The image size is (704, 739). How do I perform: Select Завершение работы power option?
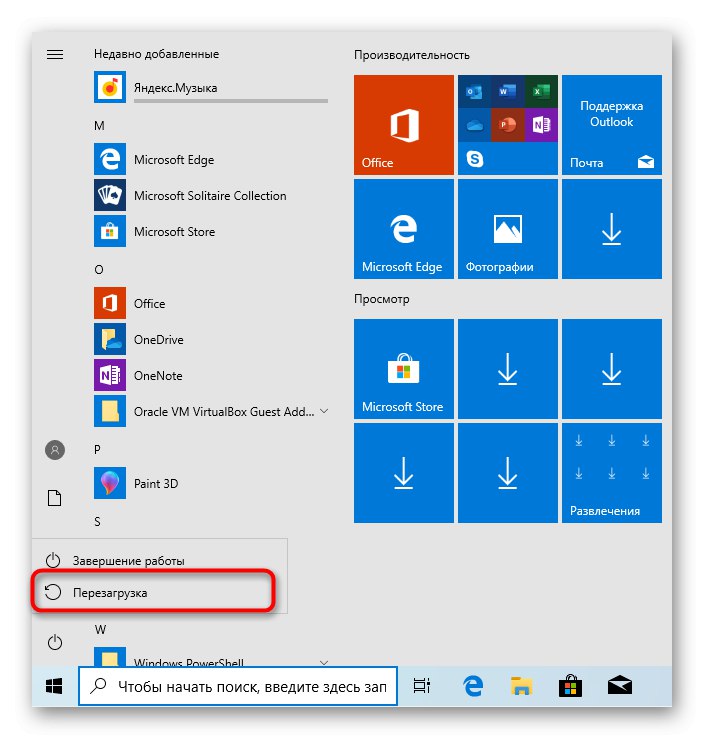160,560
